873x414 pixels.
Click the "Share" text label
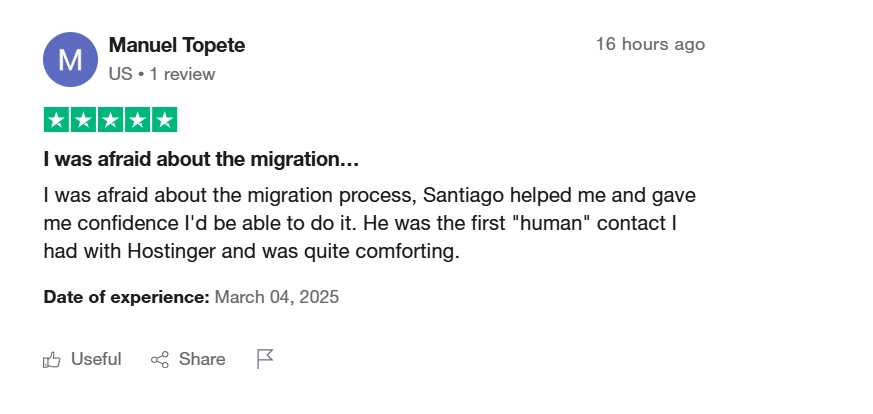202,359
